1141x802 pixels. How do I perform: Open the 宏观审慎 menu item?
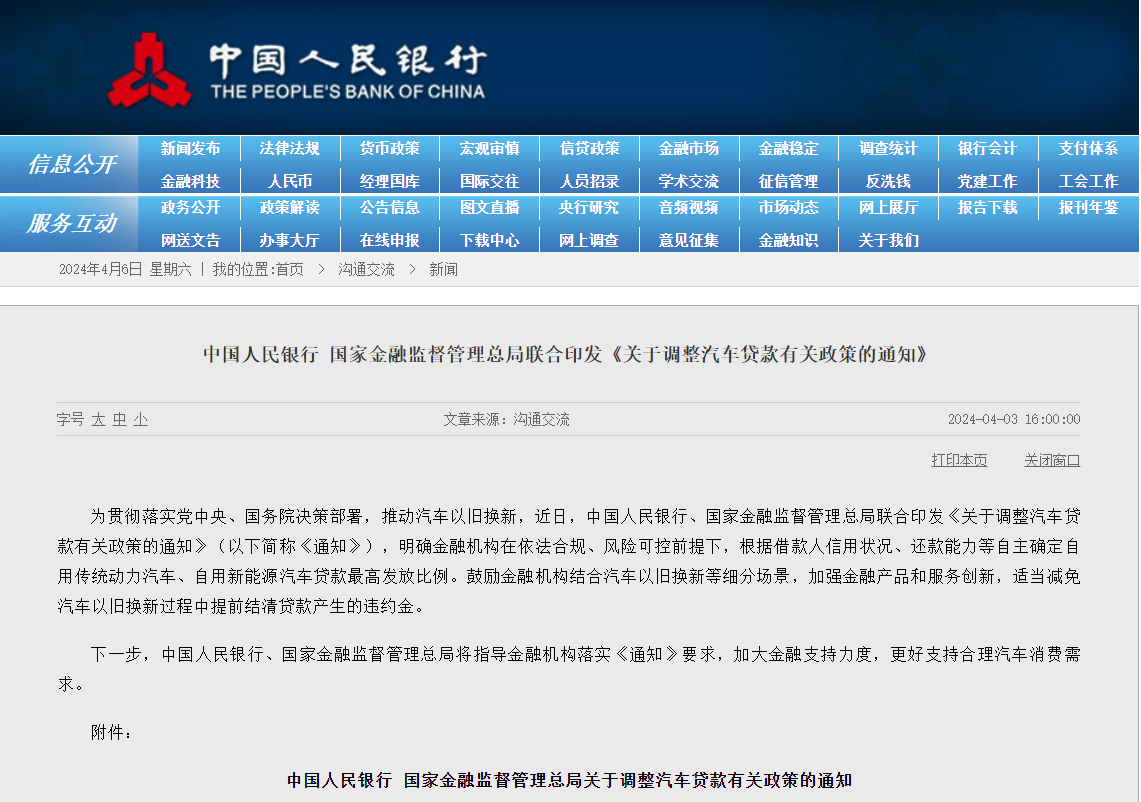point(489,148)
